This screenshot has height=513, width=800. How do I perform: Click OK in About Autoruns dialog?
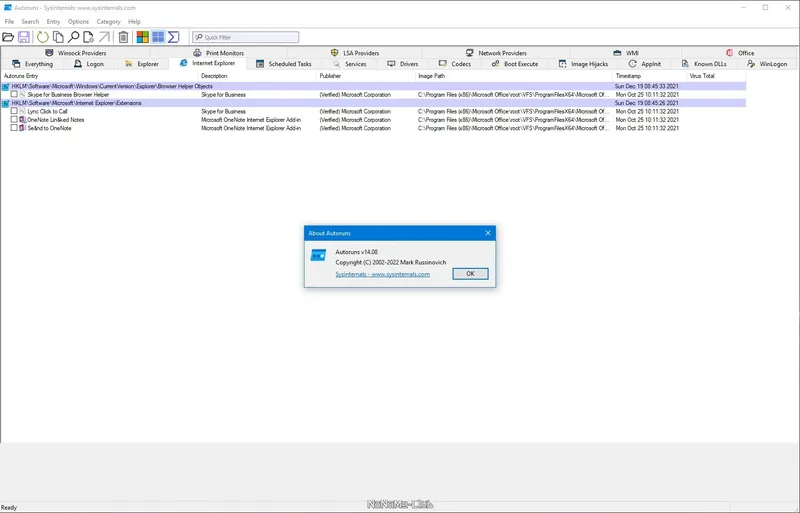click(x=470, y=274)
